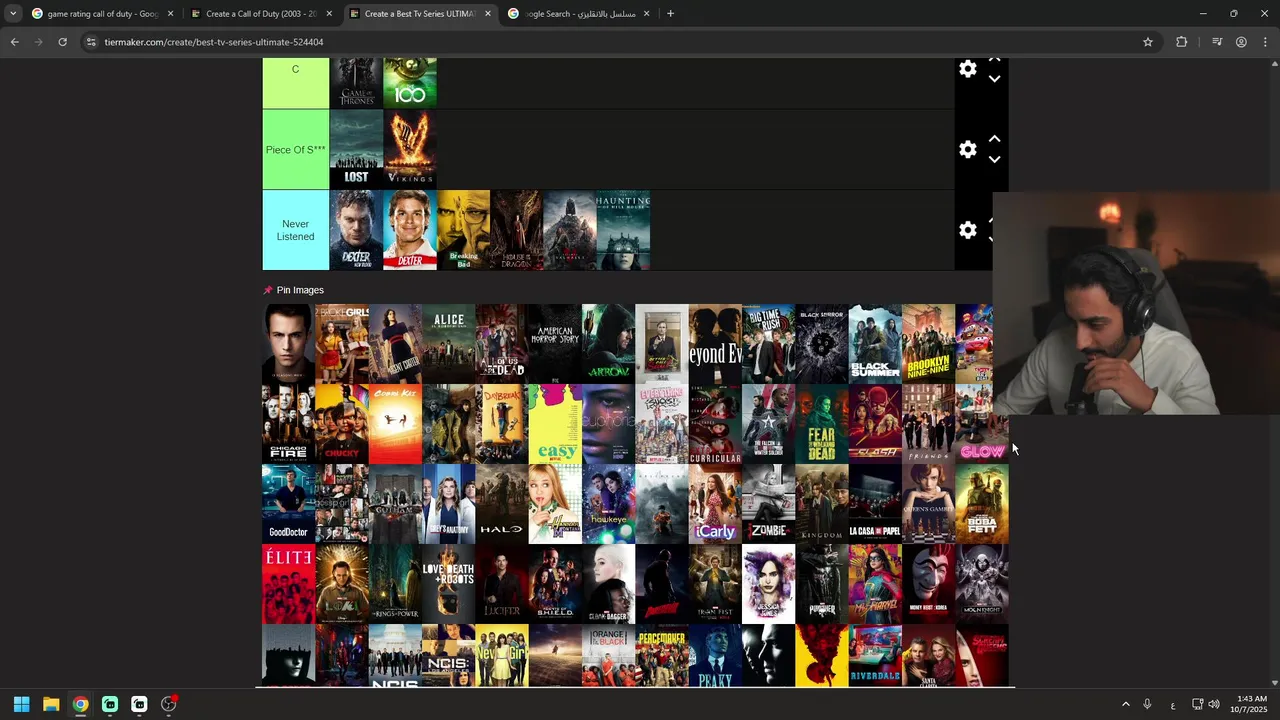Move Piece Of S*** tier row down
Screen dimensions: 1280x720
pos(994,159)
